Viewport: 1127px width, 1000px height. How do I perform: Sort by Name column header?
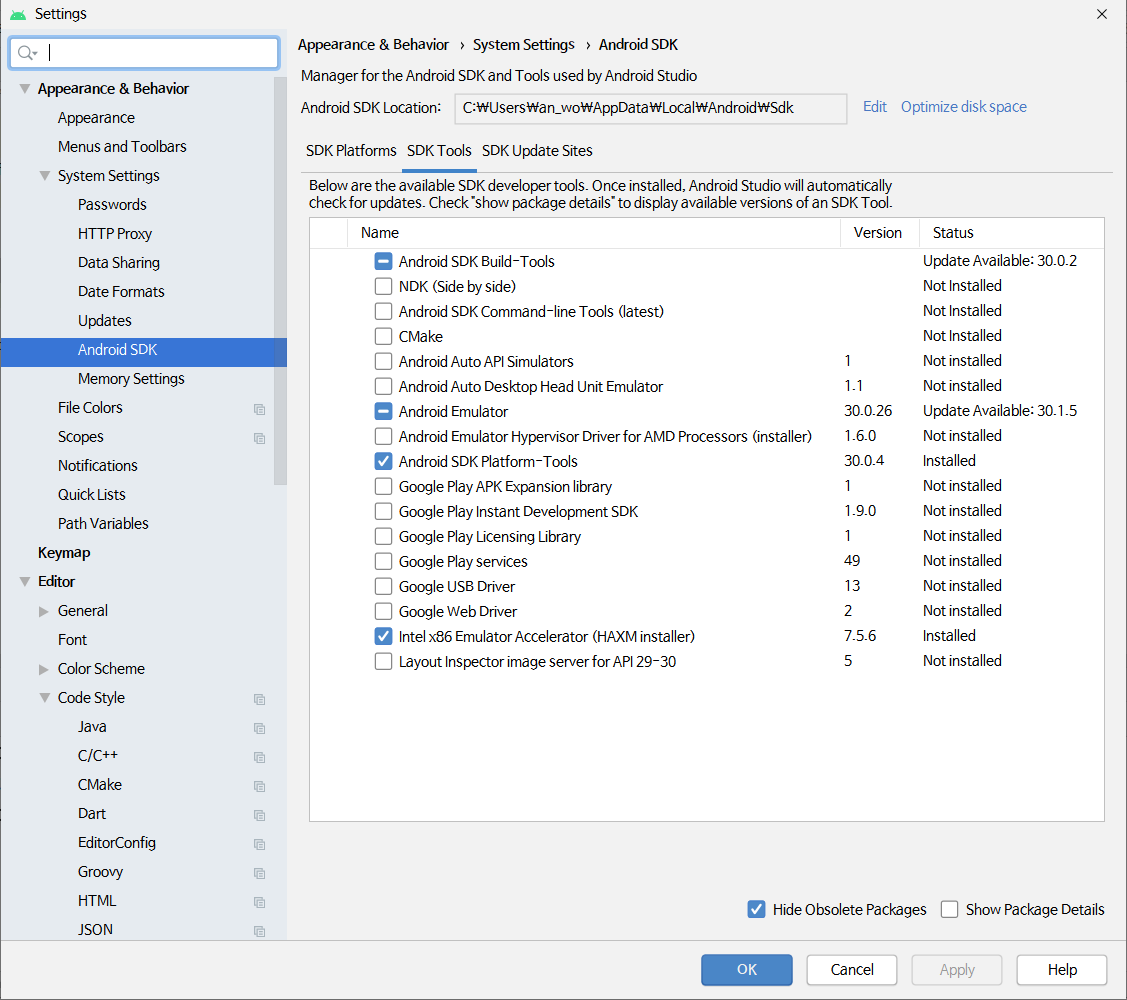tap(594, 233)
